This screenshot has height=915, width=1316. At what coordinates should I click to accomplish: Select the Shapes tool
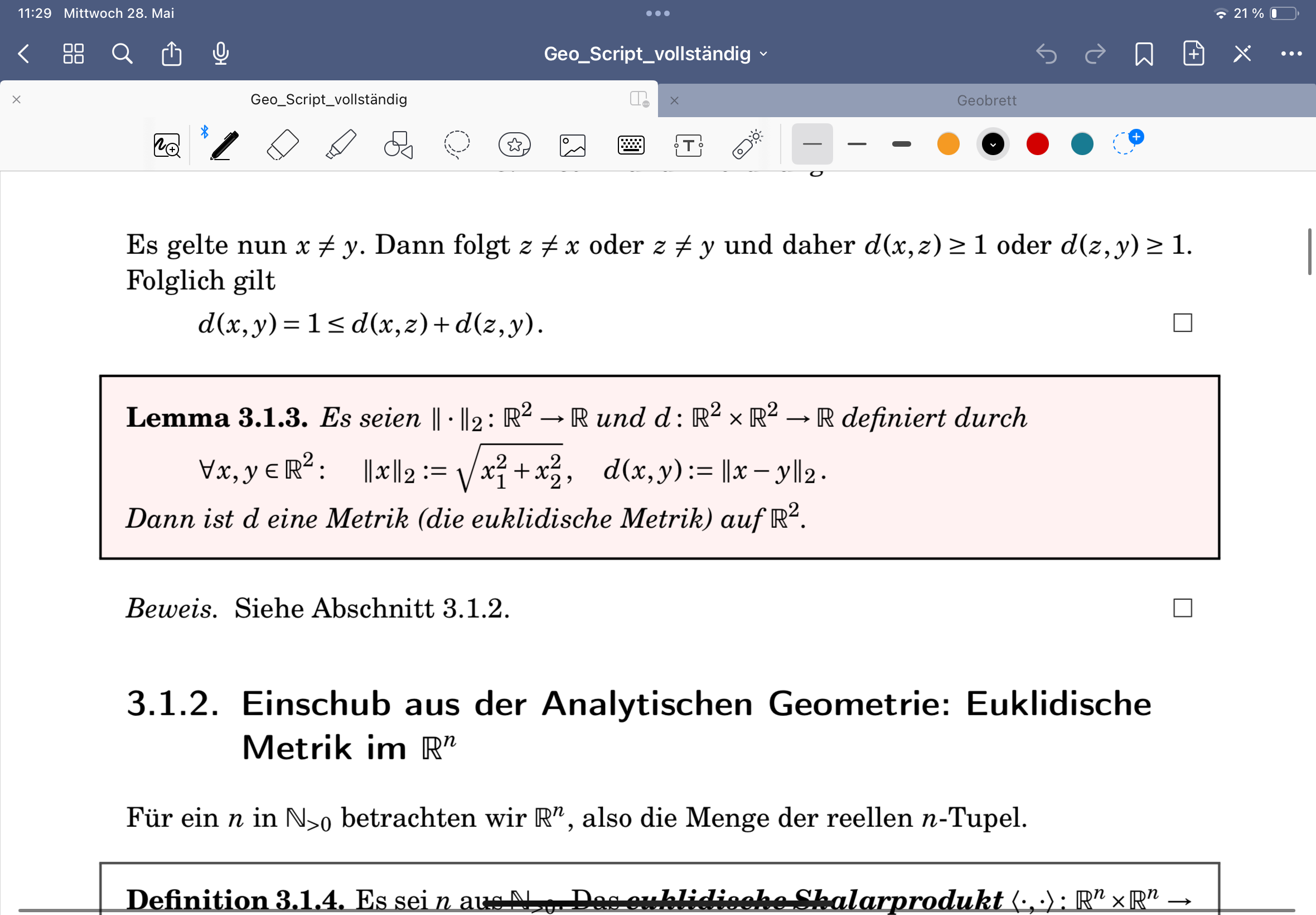(398, 145)
